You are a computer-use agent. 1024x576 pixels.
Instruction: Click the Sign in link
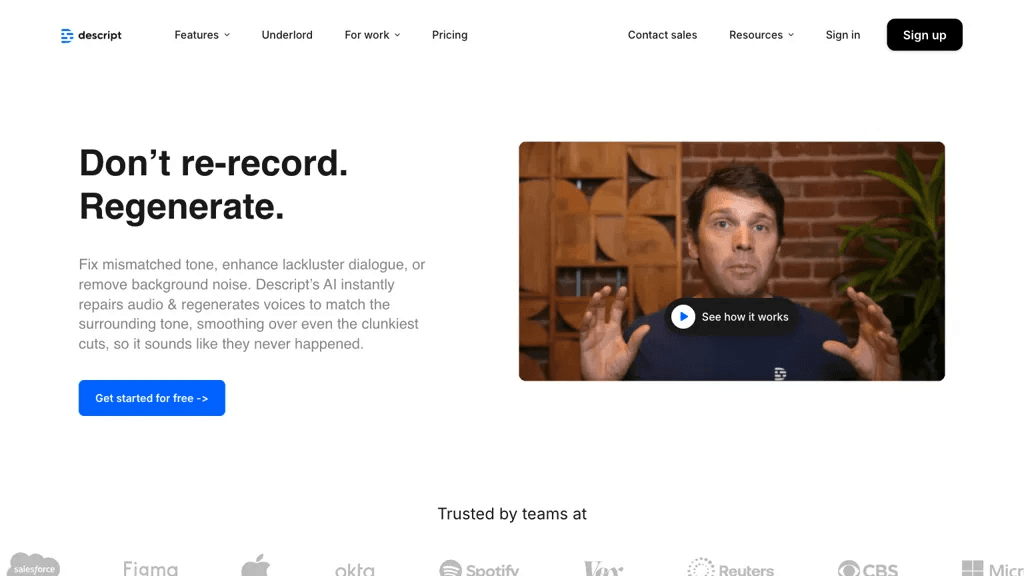click(842, 35)
